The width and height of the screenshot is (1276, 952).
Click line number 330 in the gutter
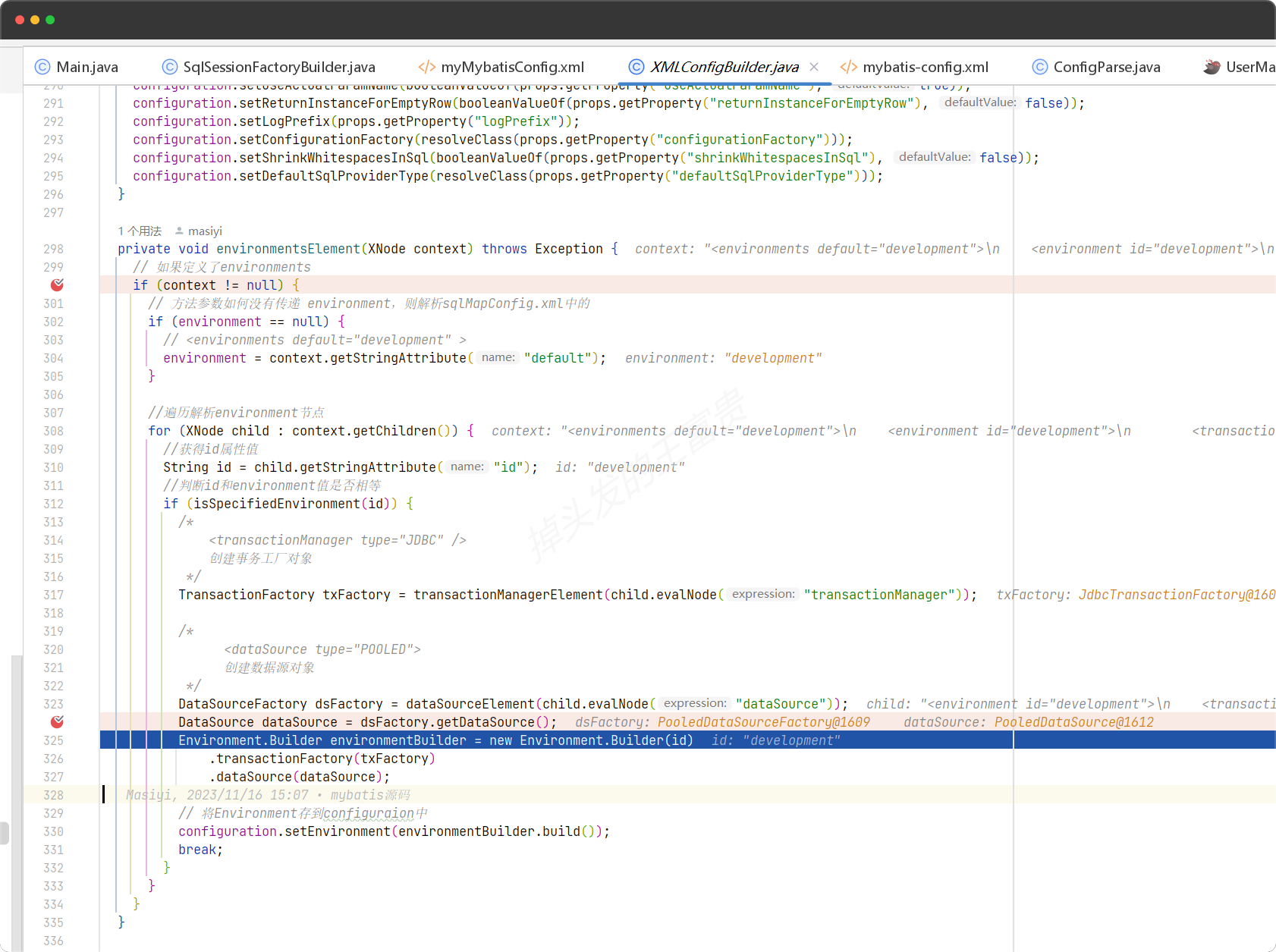(53, 831)
